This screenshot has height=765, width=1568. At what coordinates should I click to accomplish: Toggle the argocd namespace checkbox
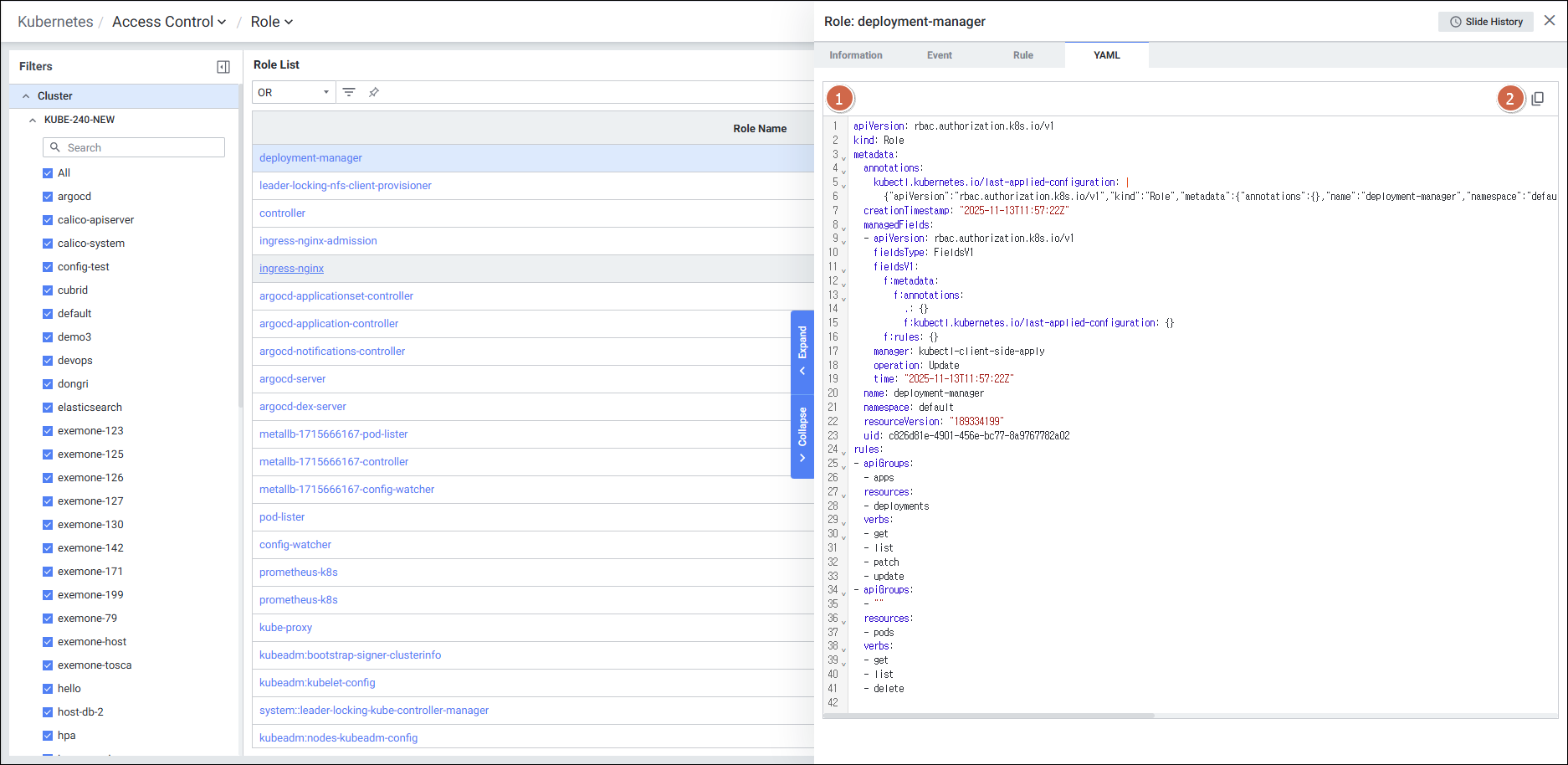click(x=48, y=197)
